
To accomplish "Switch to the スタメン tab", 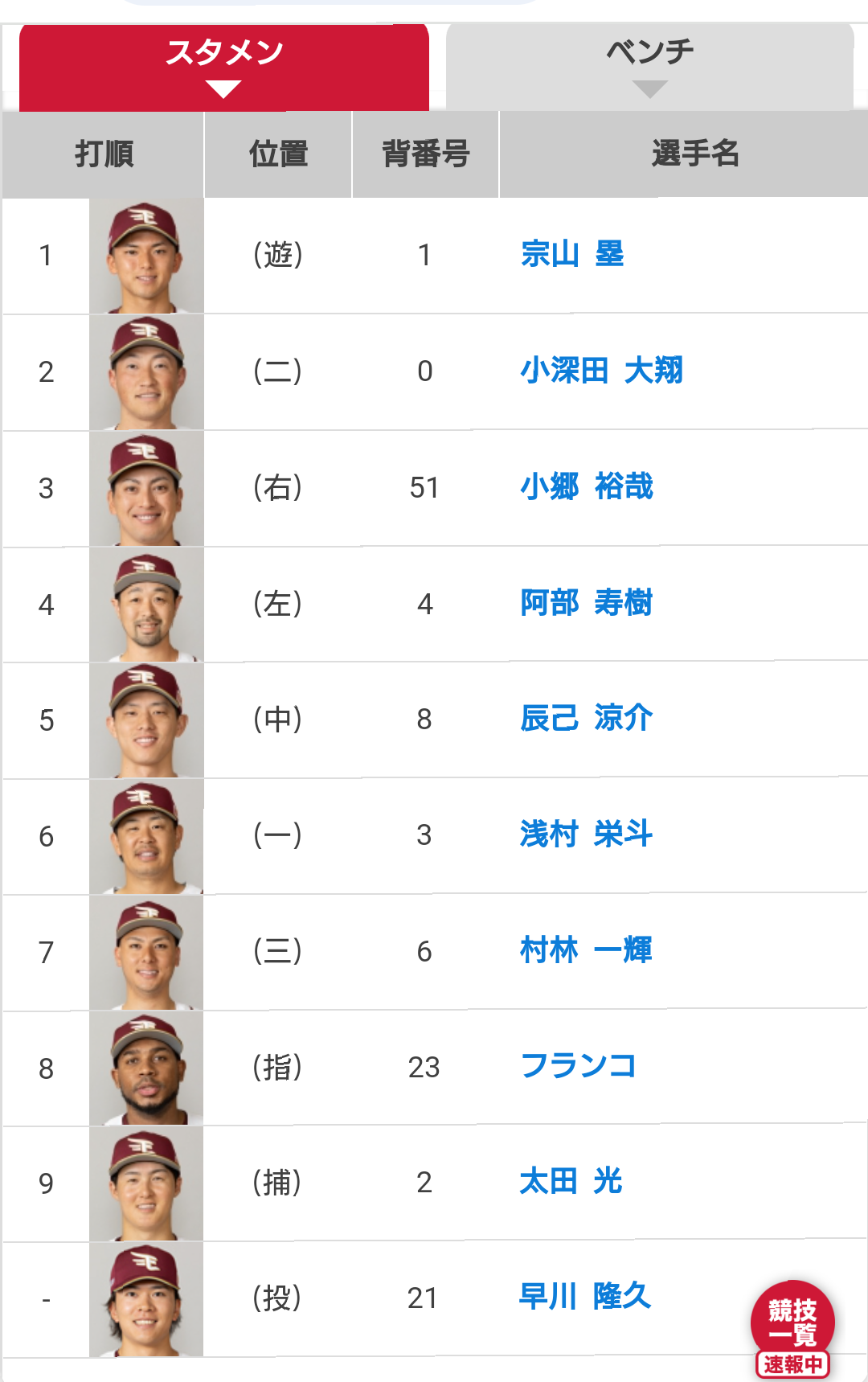I will point(224,68).
